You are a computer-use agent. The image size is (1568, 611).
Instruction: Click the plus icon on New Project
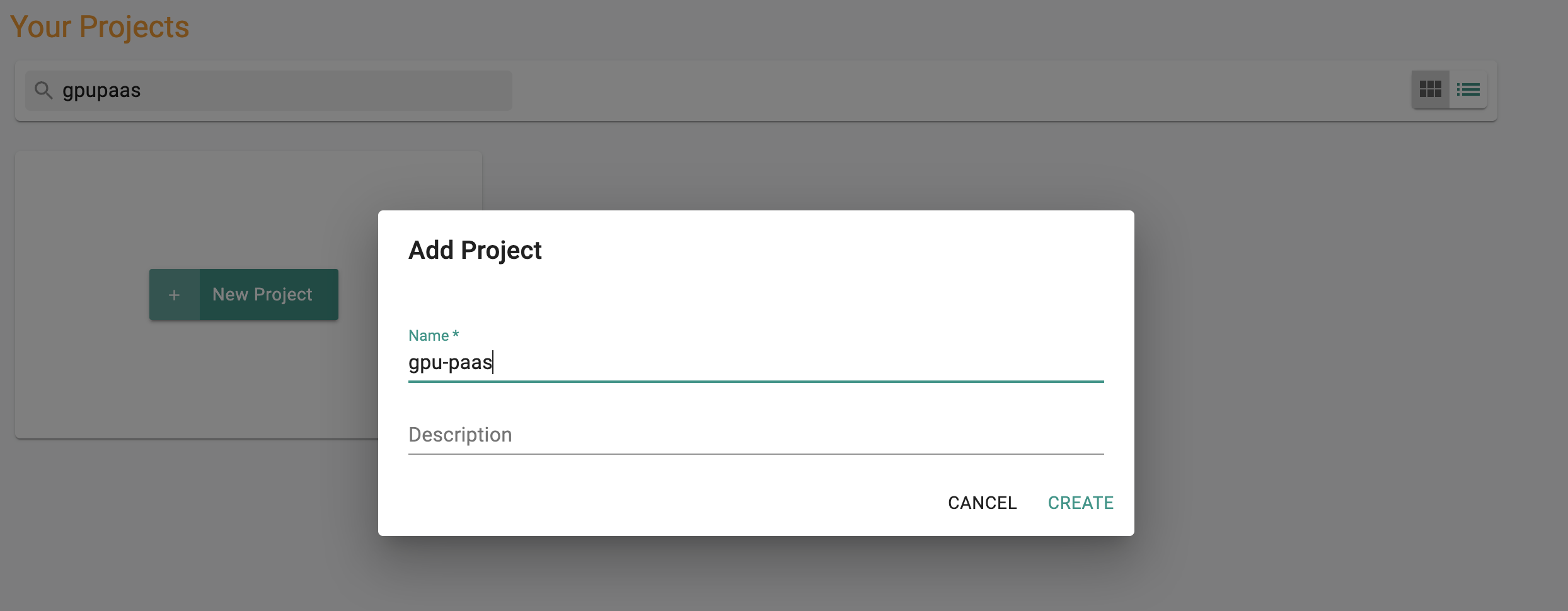click(x=175, y=294)
